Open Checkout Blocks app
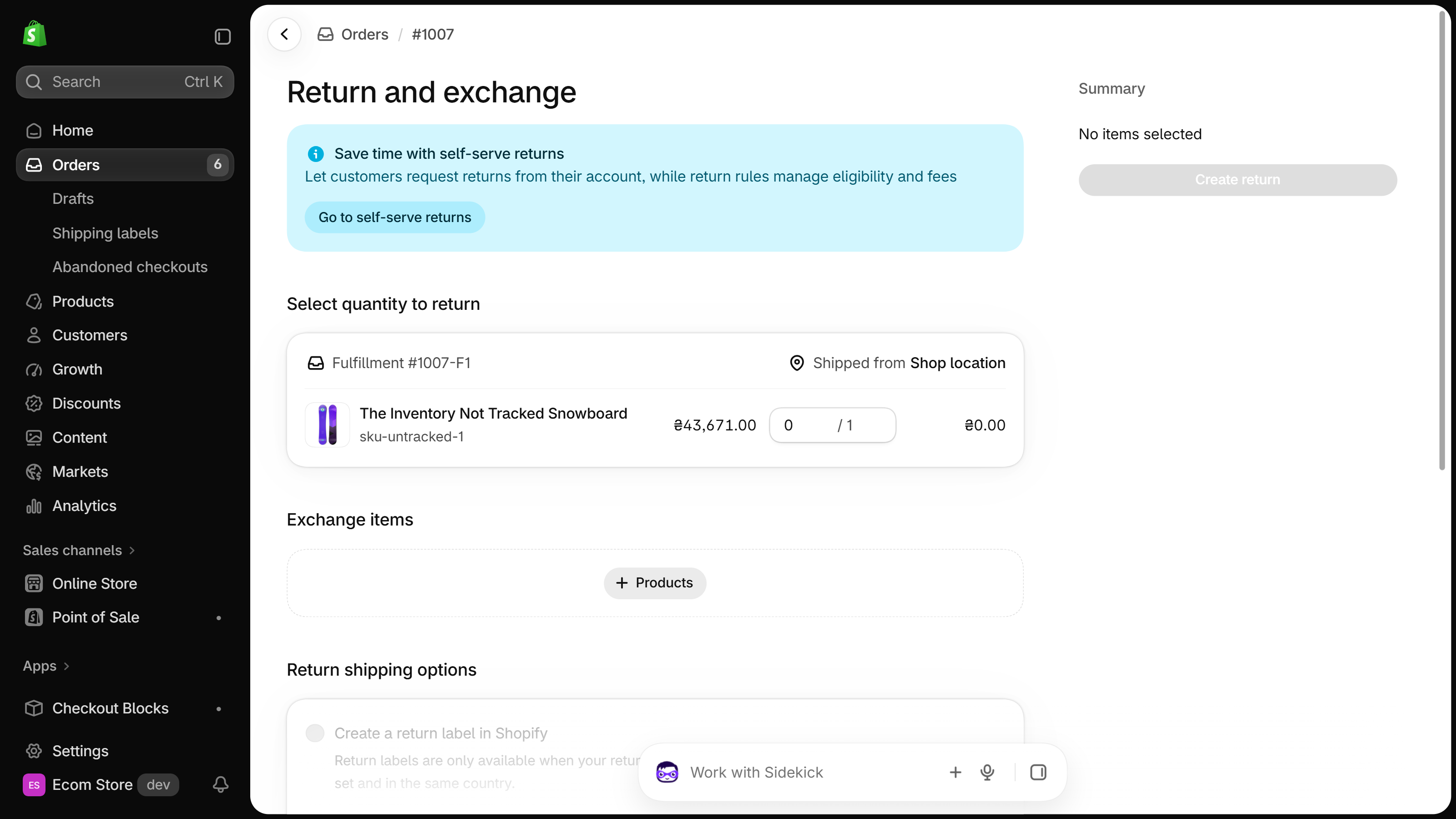Viewport: 1456px width, 819px height. [x=125, y=709]
